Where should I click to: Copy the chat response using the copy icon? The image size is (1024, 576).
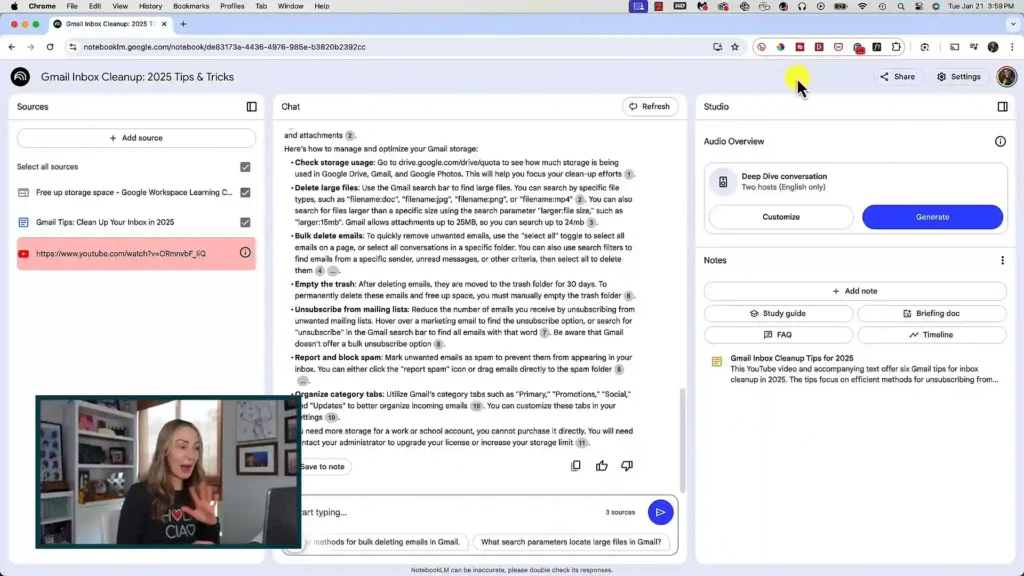[x=576, y=466]
